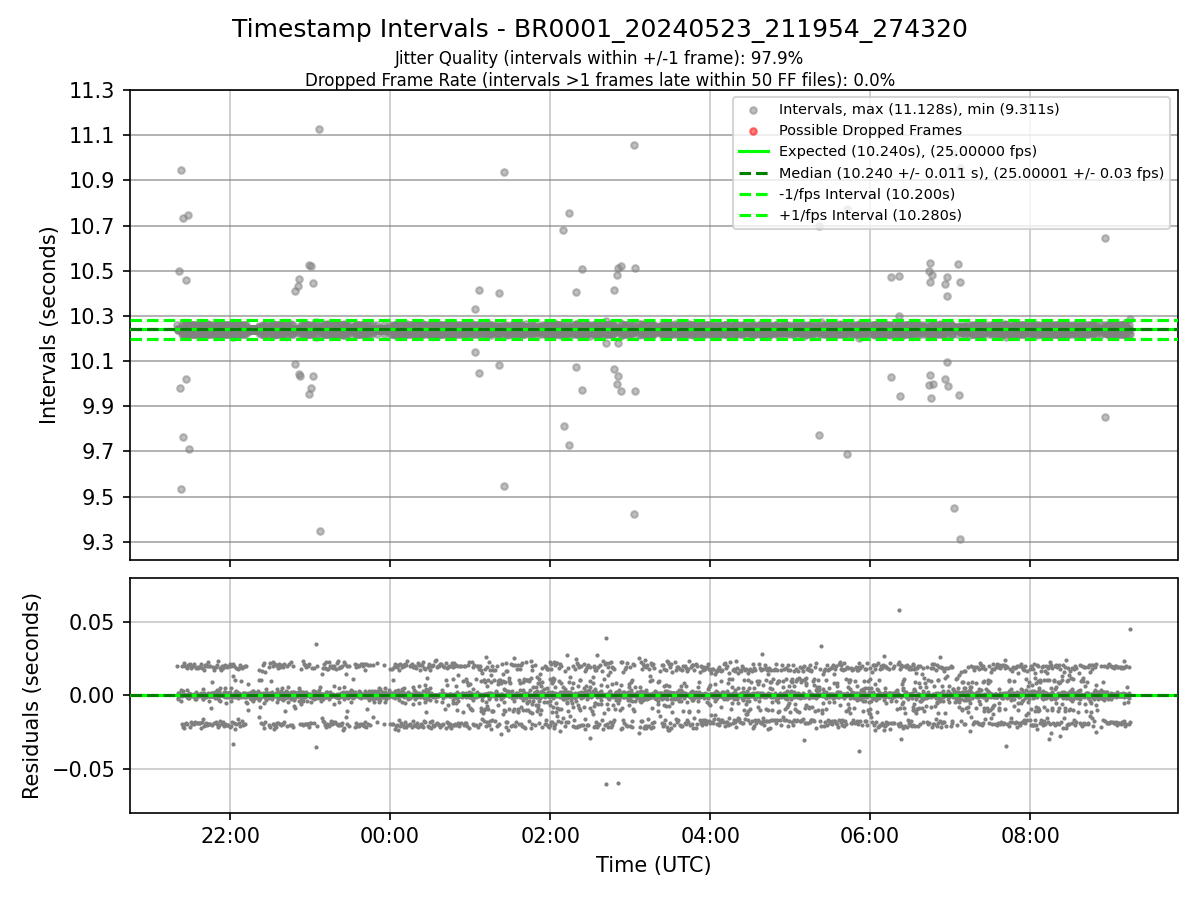The height and width of the screenshot is (900, 1200).
Task: Click the 08:00 time tick label
Action: pos(1030,835)
